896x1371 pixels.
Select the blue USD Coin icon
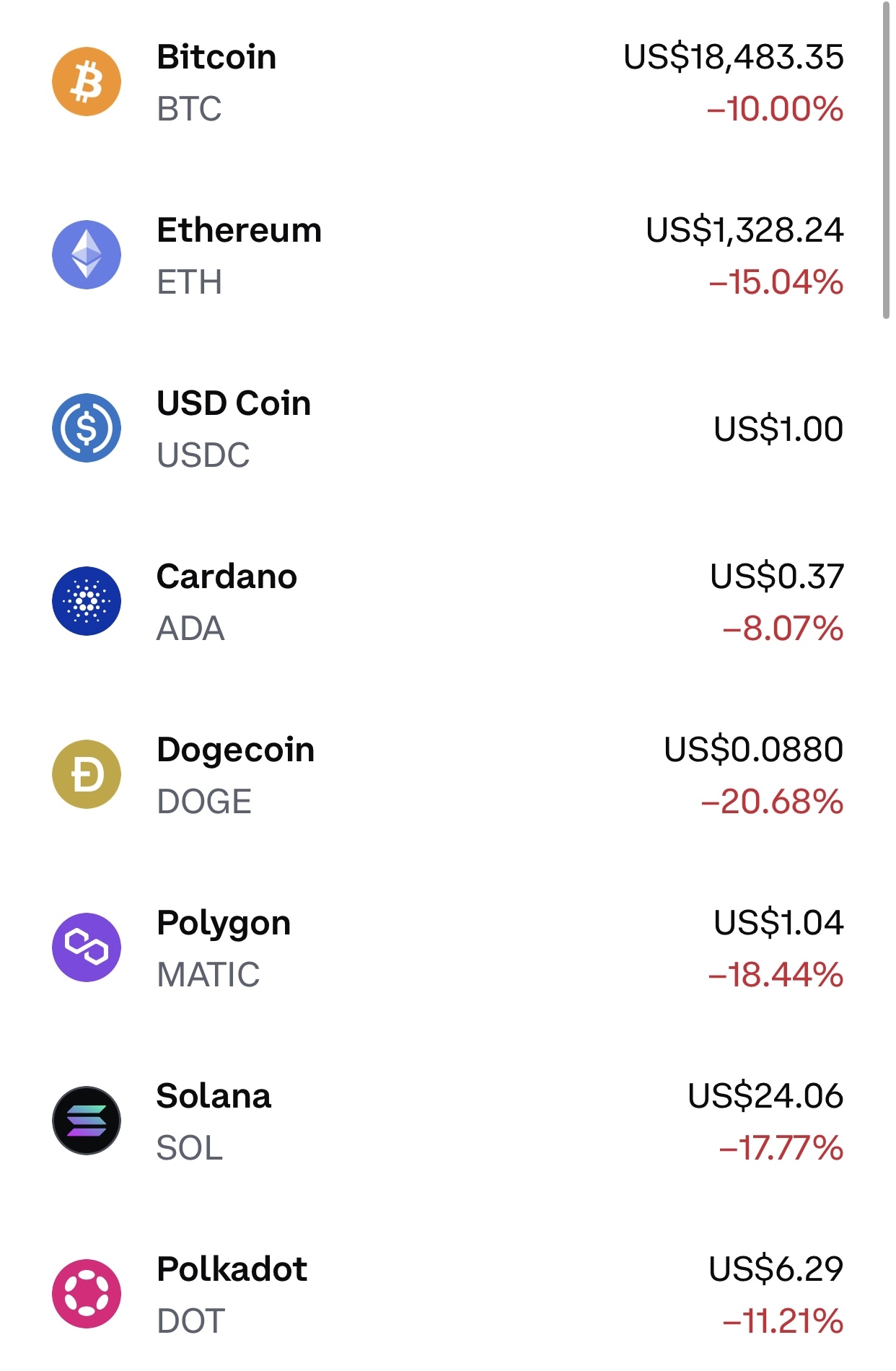(87, 428)
